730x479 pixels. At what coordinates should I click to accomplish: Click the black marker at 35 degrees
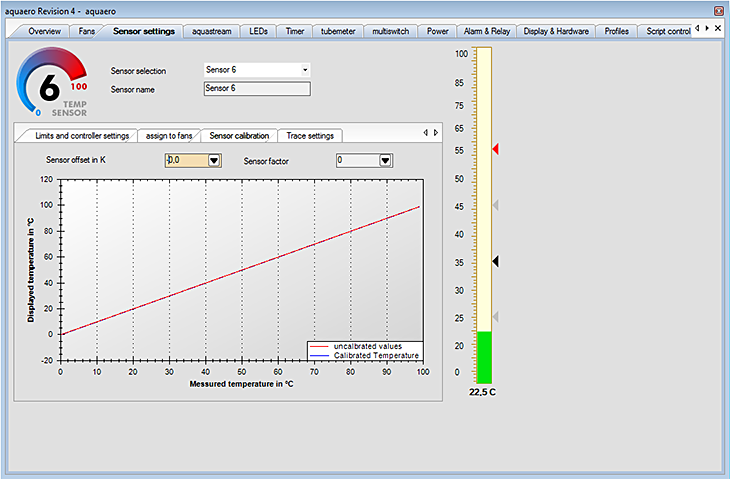point(495,261)
